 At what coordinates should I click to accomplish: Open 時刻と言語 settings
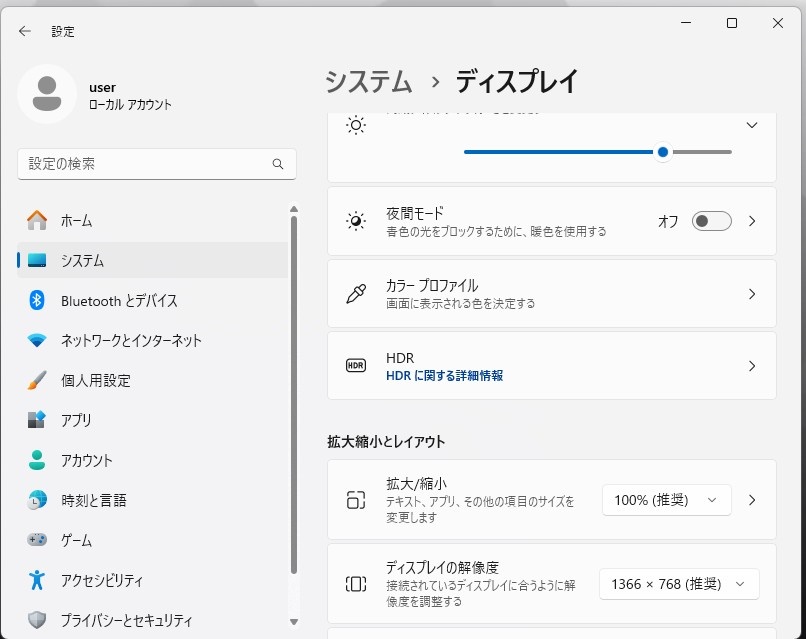coord(153,500)
